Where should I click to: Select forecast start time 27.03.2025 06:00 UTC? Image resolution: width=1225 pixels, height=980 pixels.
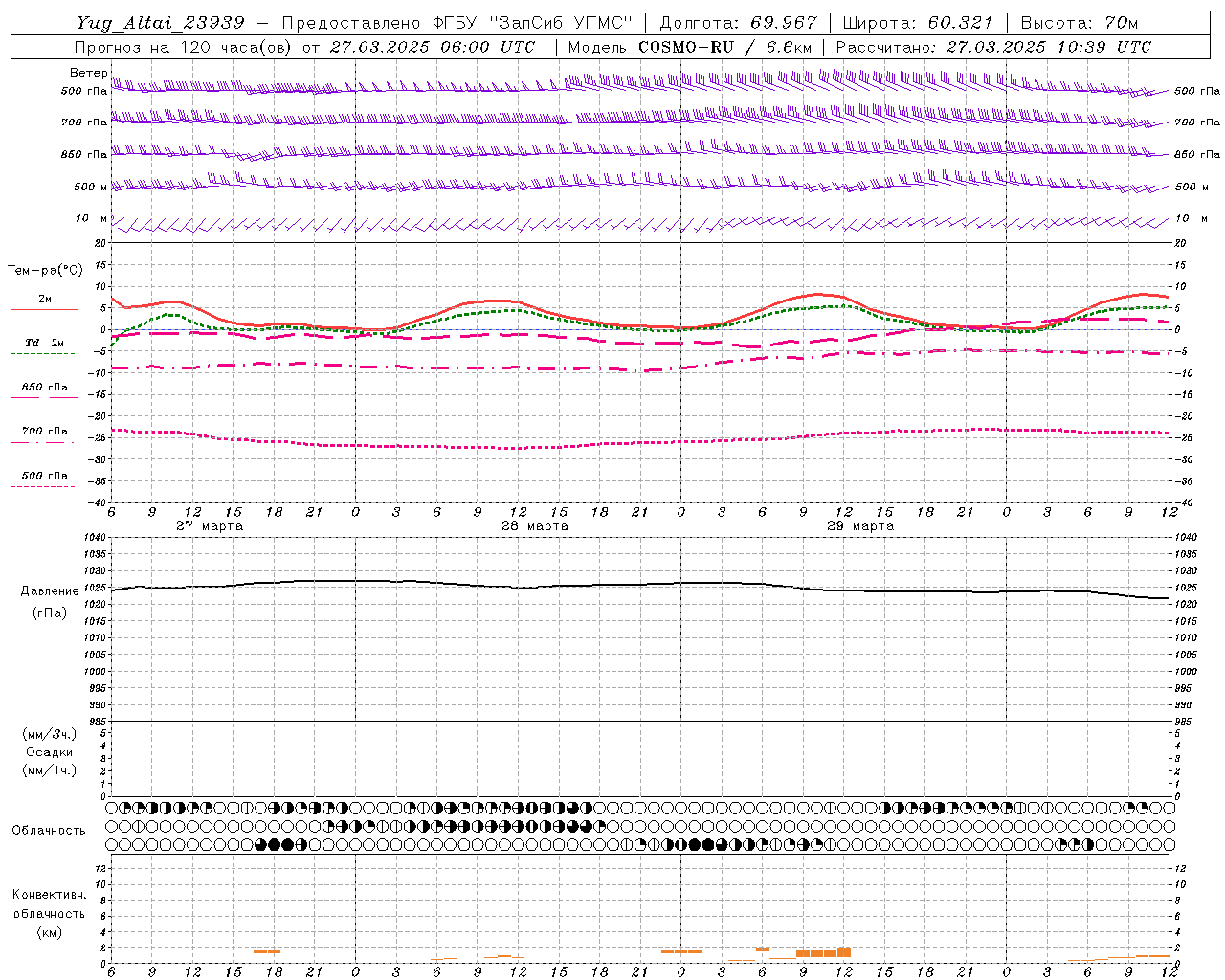click(432, 47)
